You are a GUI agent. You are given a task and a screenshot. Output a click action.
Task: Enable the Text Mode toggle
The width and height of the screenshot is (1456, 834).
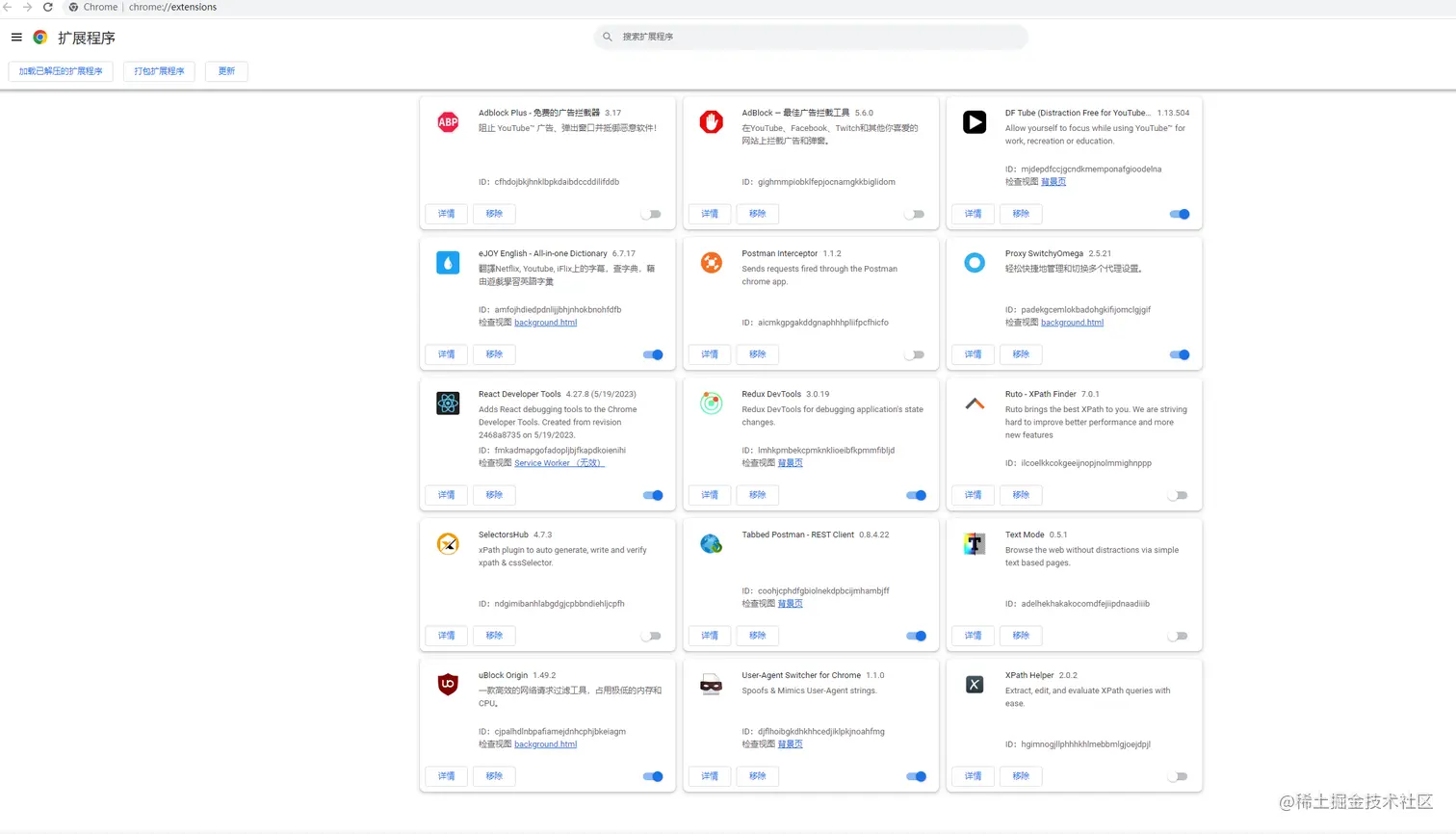[x=1178, y=636]
